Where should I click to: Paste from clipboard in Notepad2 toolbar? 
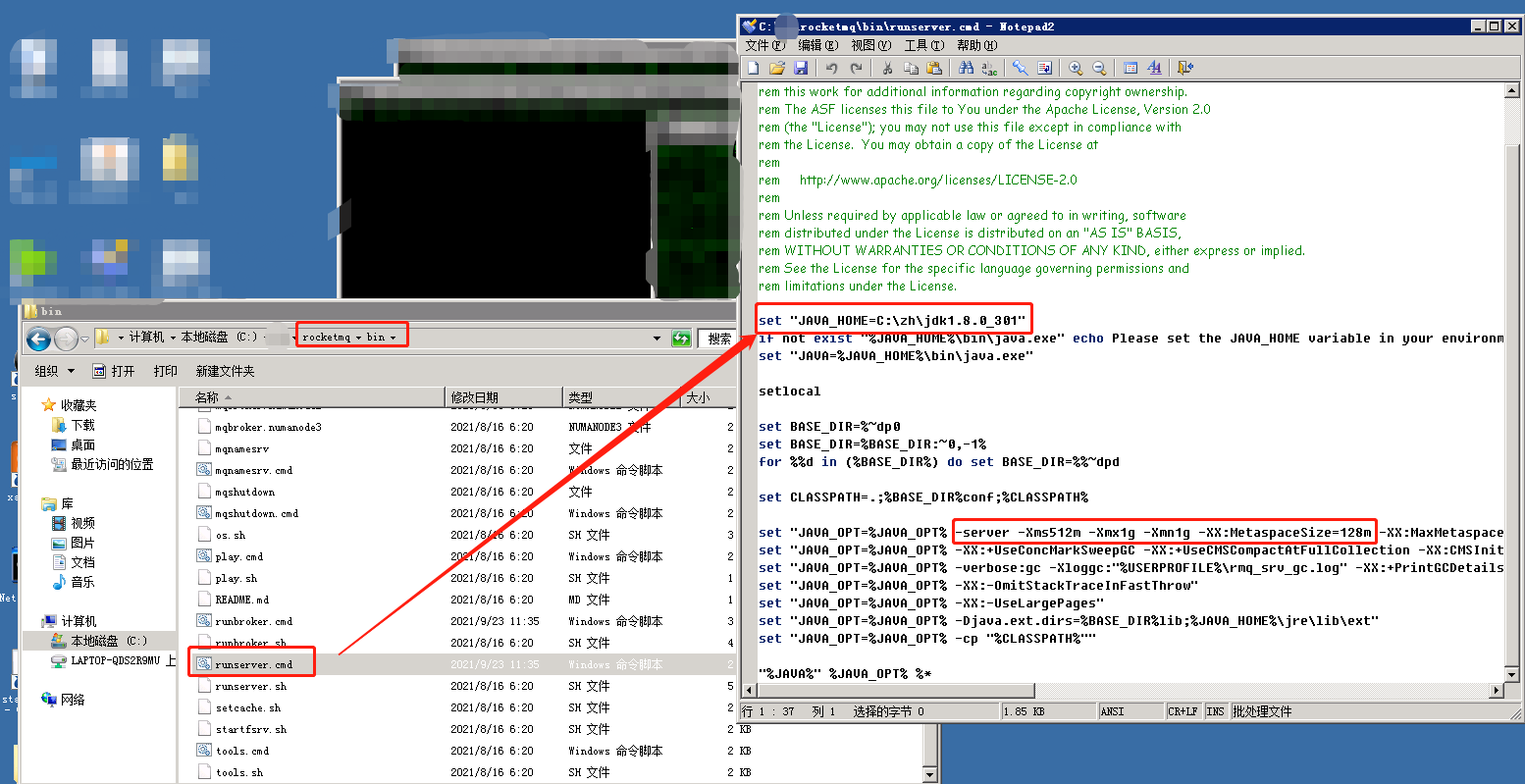pos(934,68)
